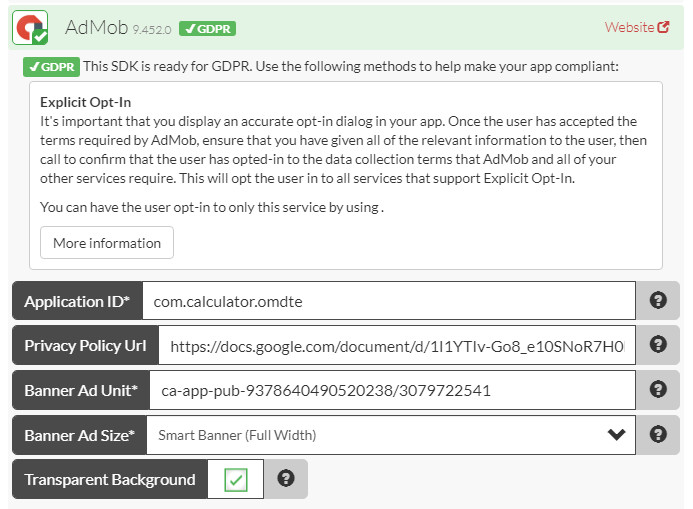693x509 pixels.
Task: Click the Transparent Background label
Action: coord(110,480)
